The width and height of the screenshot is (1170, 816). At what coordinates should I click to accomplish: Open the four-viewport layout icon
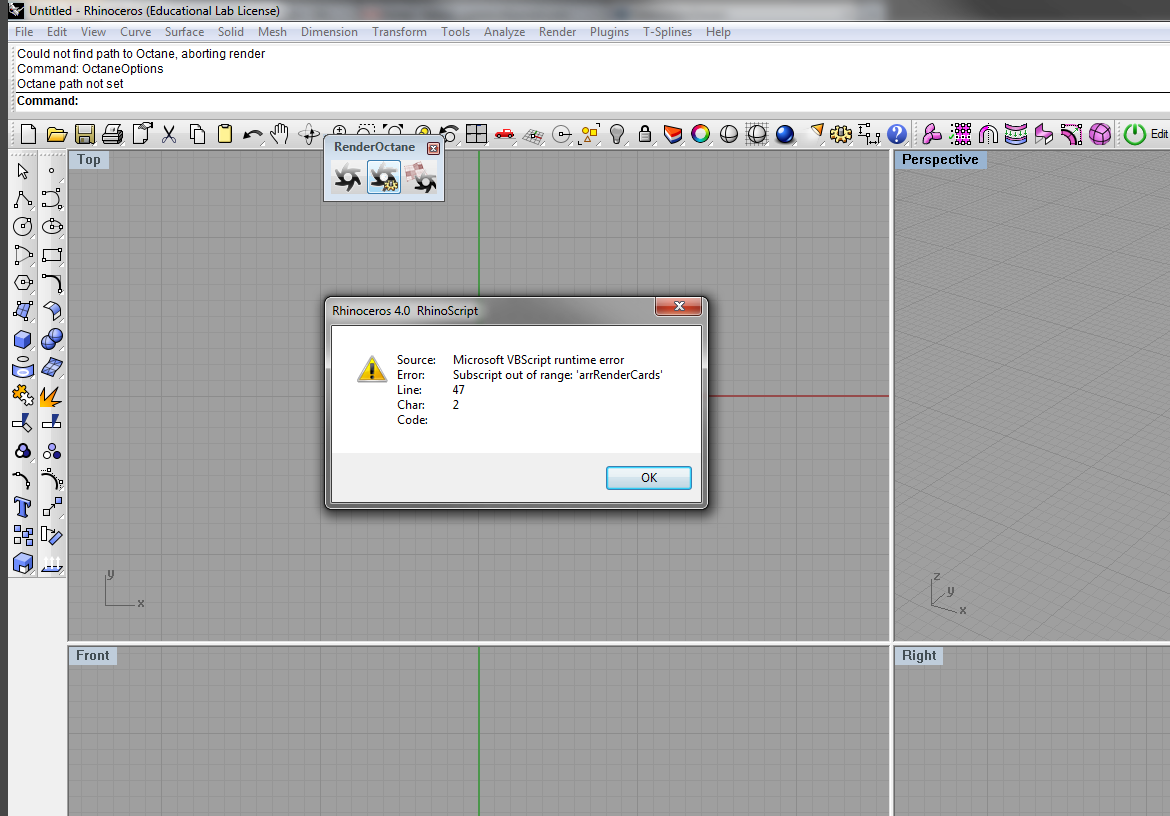(476, 134)
